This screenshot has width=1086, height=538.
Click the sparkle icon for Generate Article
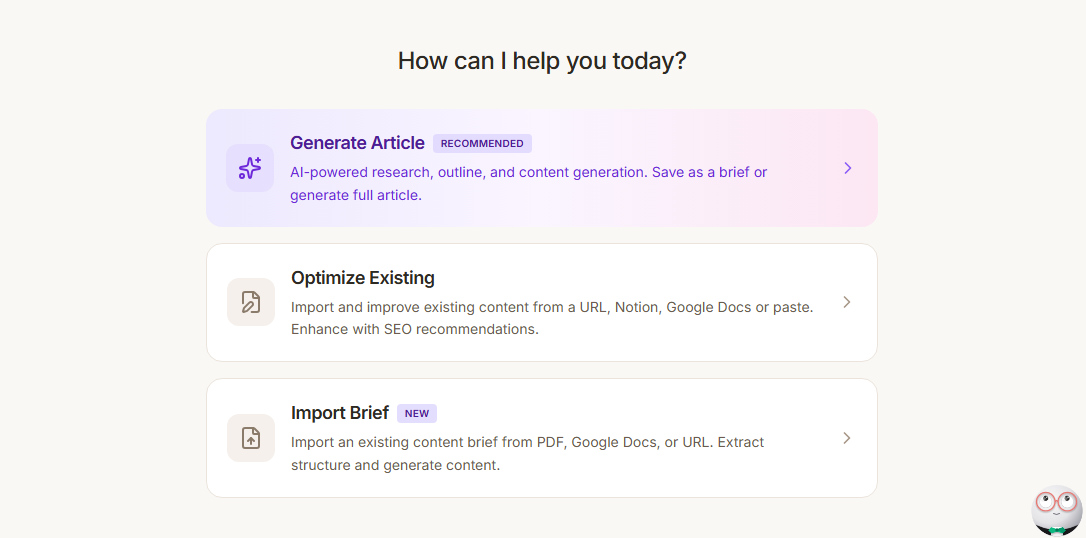pyautogui.click(x=250, y=168)
